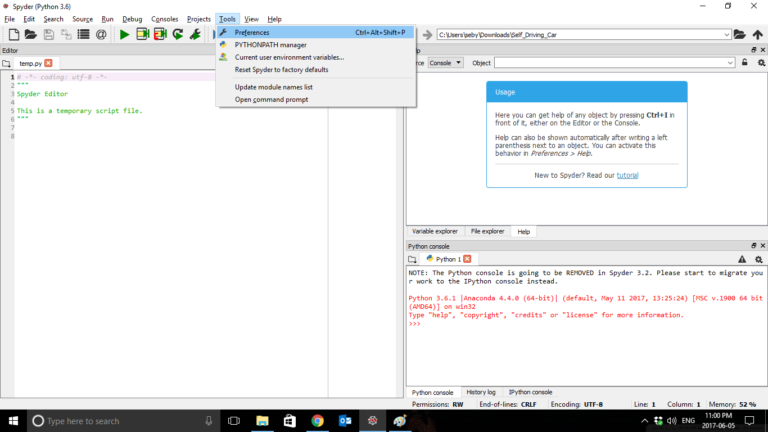This screenshot has height=432, width=768.
Task: Save file with the floppy disk icon
Action: pyautogui.click(x=48, y=34)
